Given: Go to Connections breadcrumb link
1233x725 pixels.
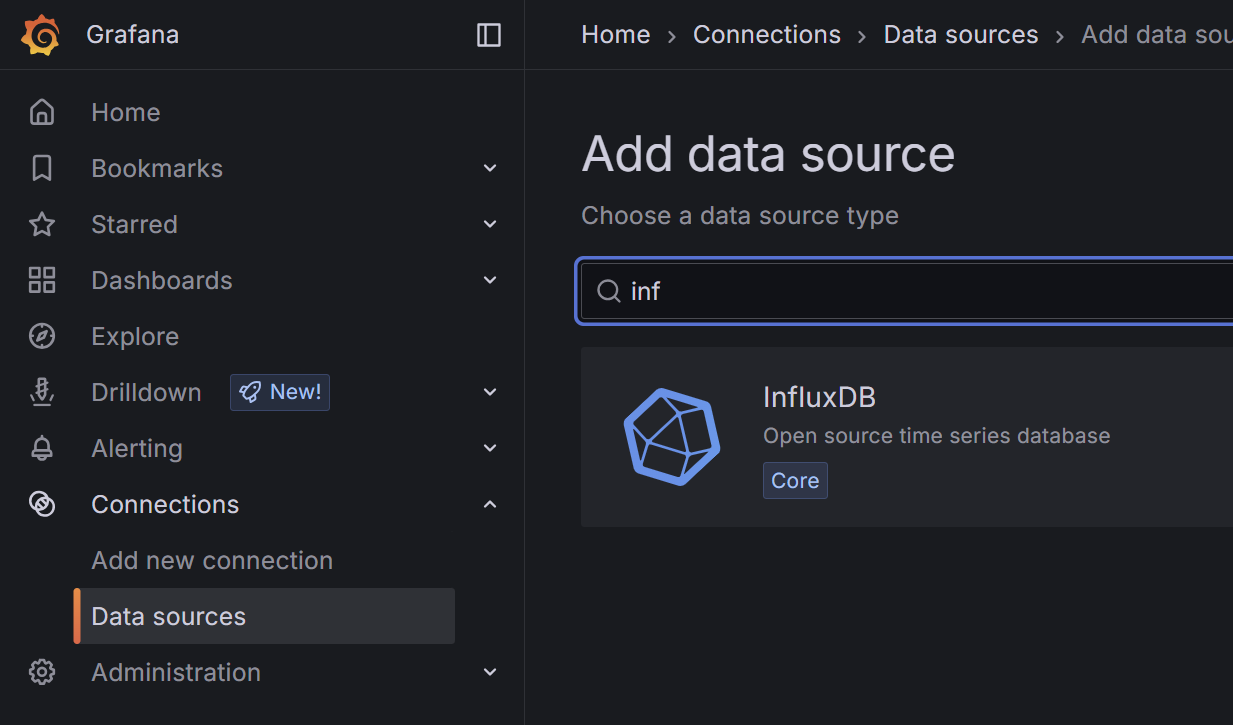Looking at the screenshot, I should pyautogui.click(x=767, y=35).
